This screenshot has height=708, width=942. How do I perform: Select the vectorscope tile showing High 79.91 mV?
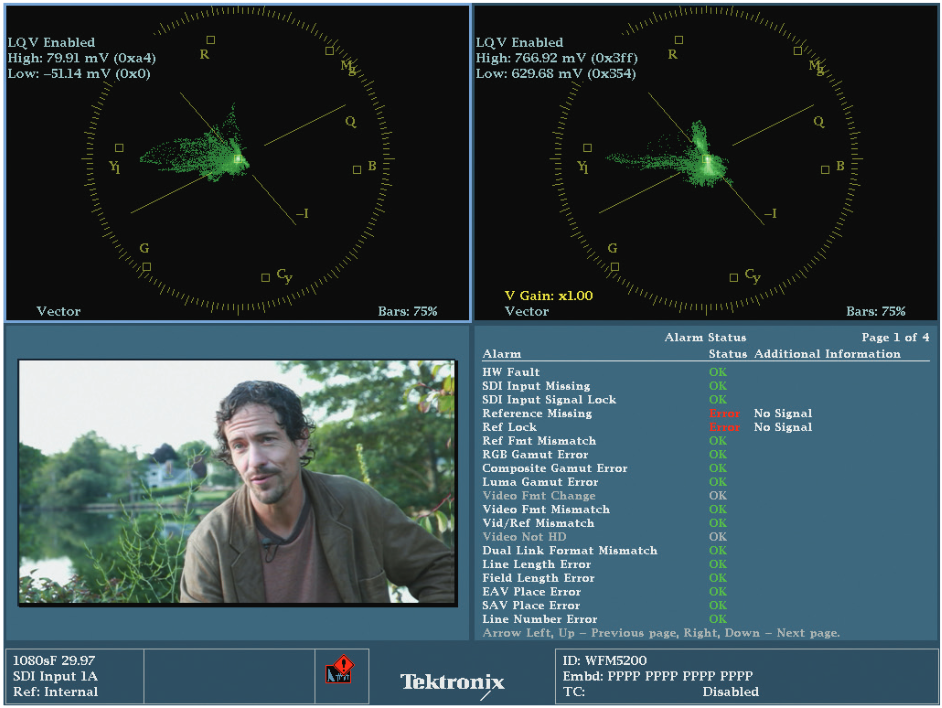[x=238, y=162]
